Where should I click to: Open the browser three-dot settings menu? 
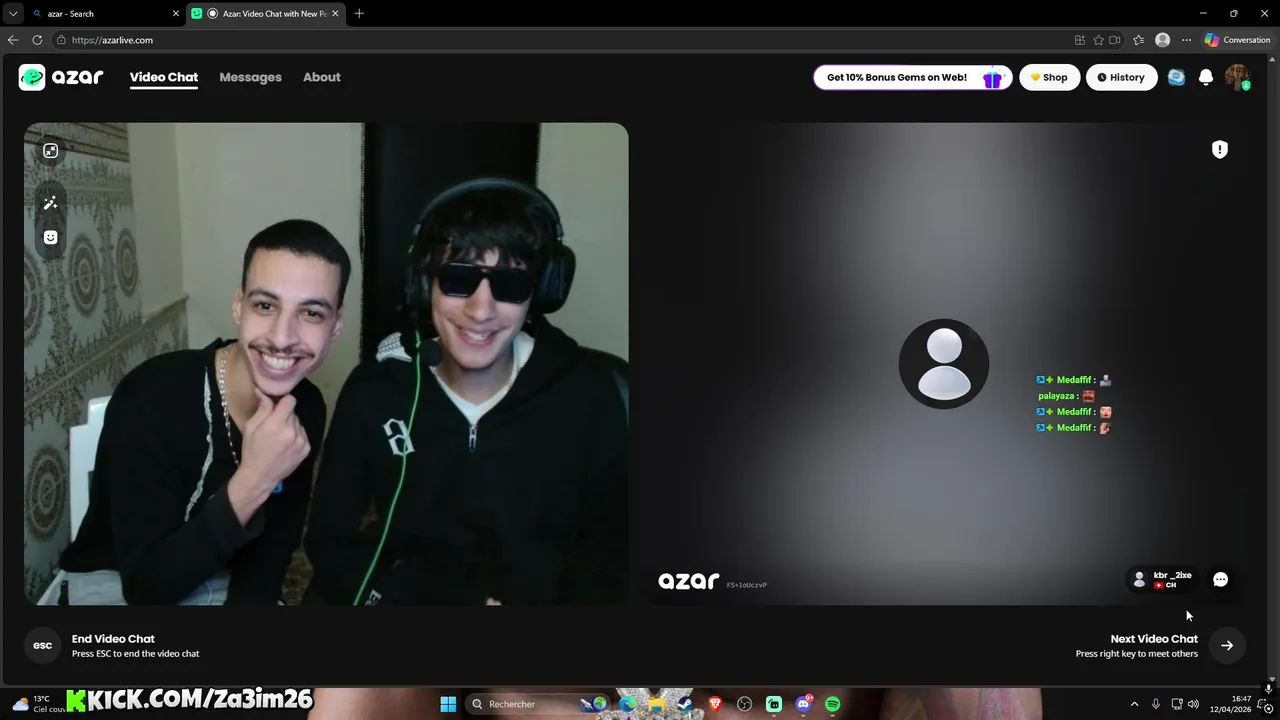click(1186, 40)
